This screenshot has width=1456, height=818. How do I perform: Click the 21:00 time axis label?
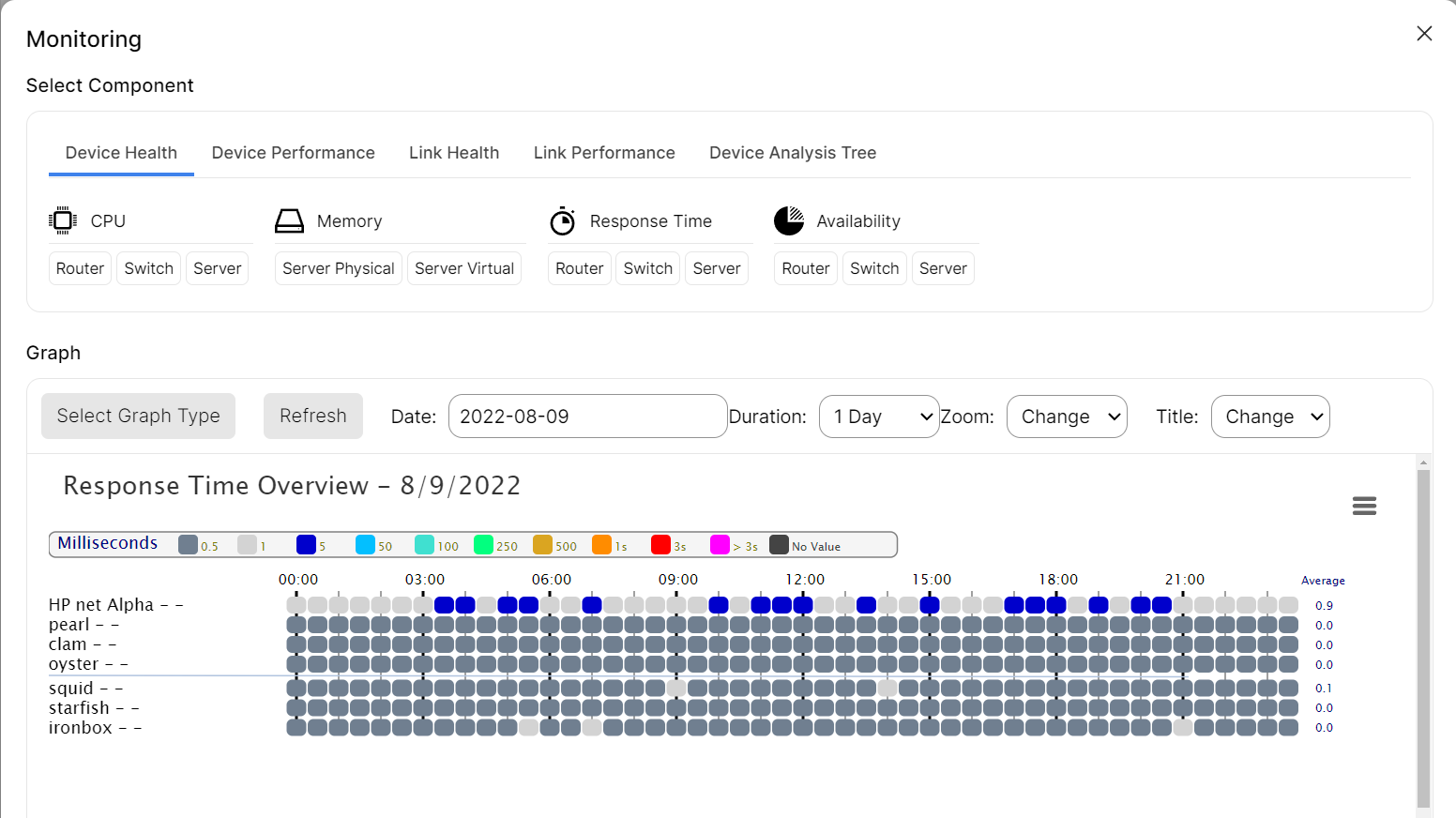[1185, 580]
